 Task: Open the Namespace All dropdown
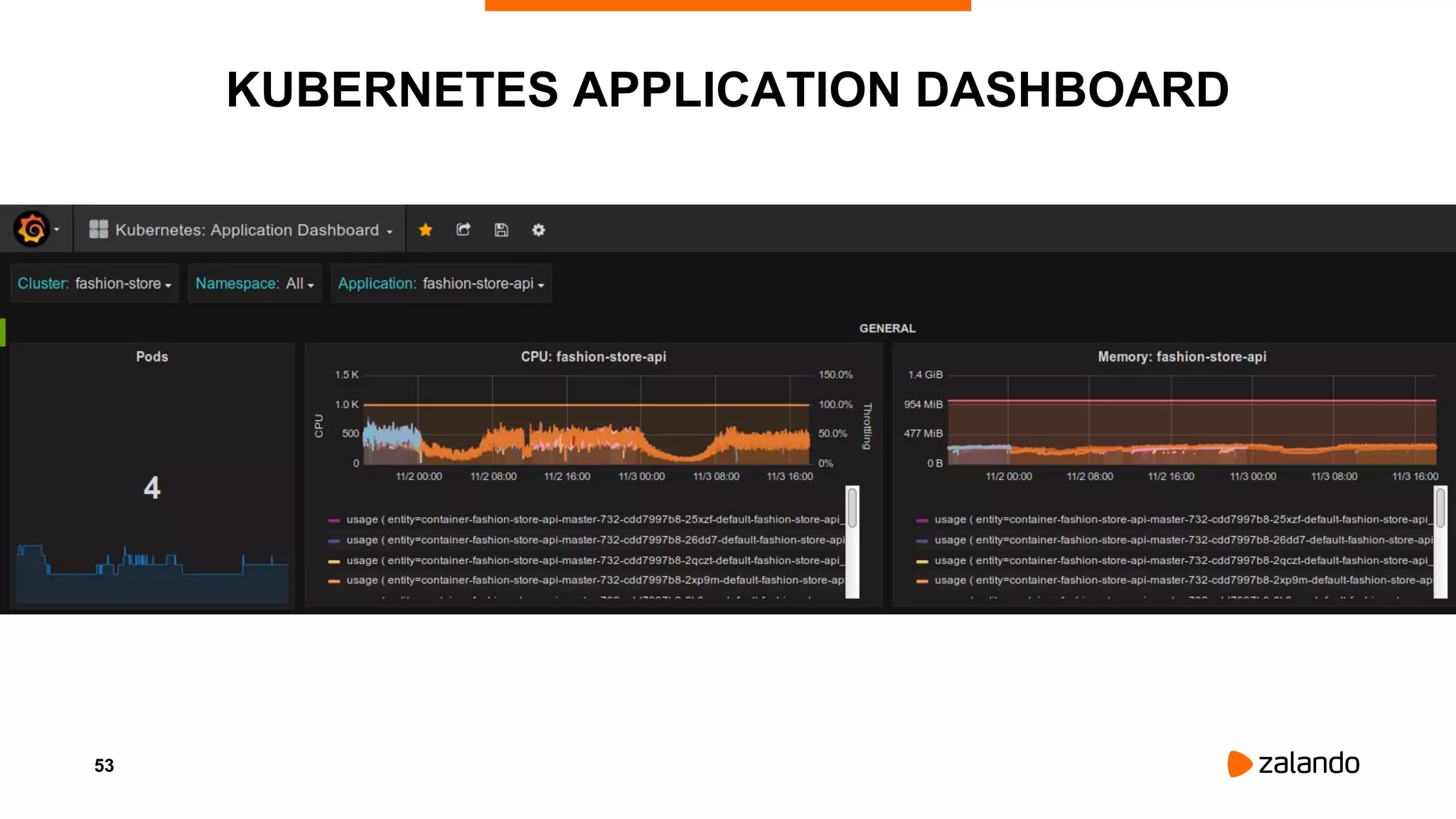[x=255, y=284]
